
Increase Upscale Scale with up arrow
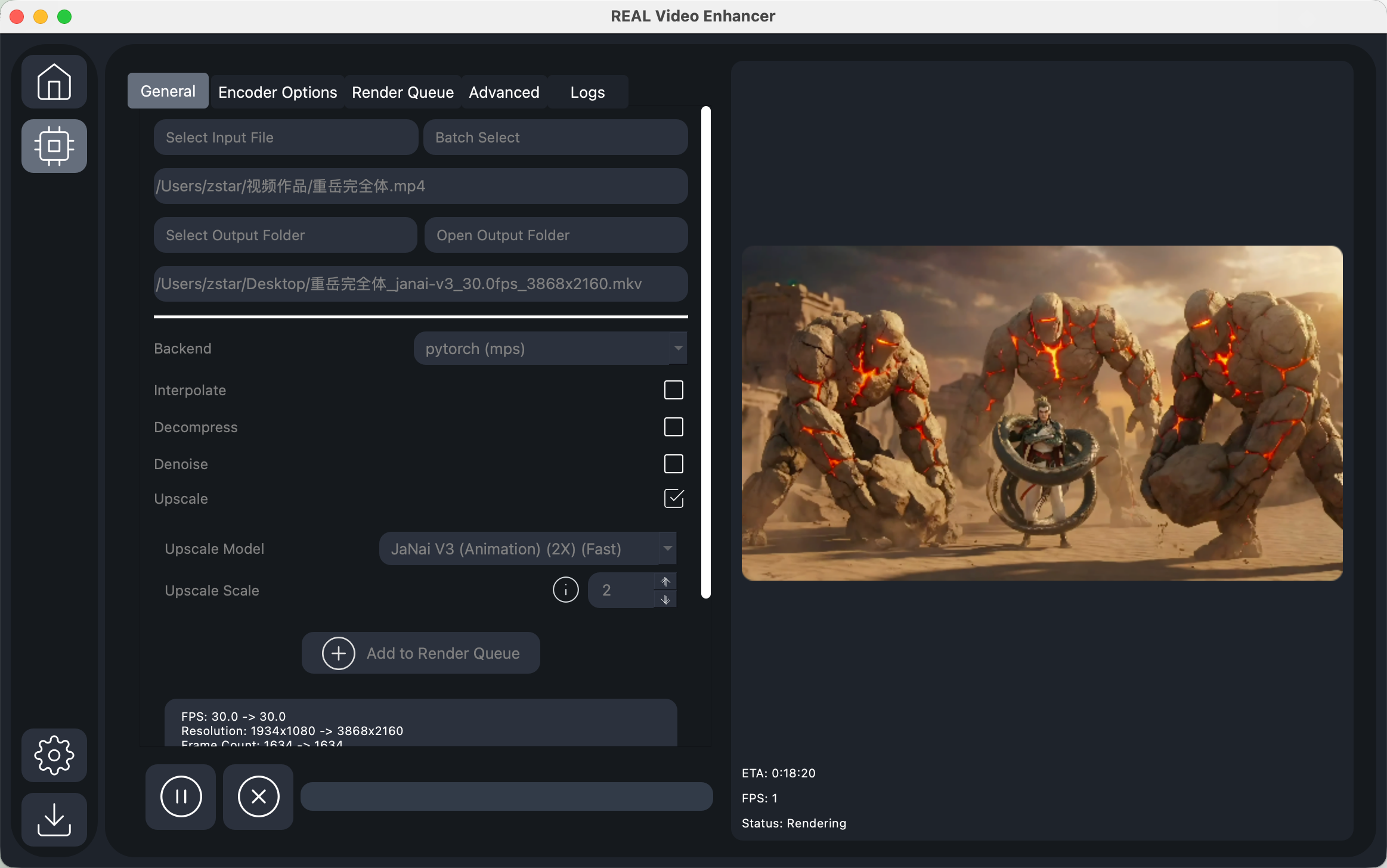(665, 581)
